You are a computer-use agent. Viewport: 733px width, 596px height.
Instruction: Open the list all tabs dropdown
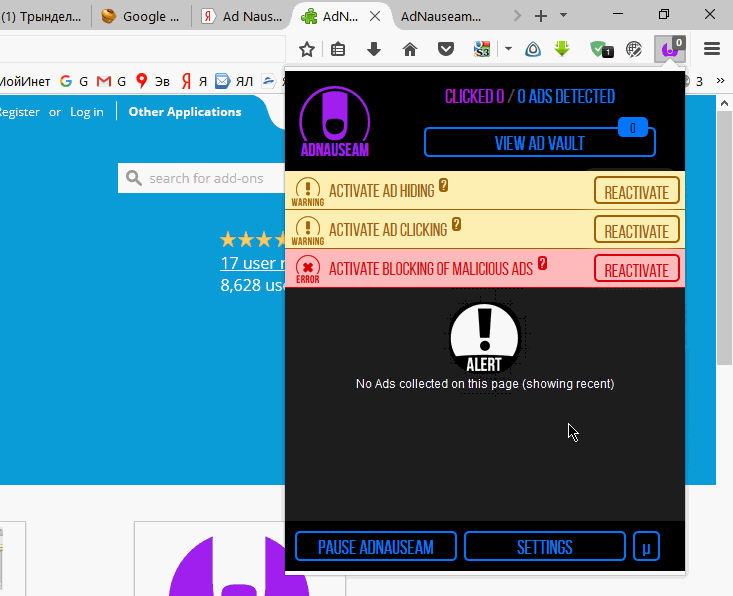tap(563, 16)
